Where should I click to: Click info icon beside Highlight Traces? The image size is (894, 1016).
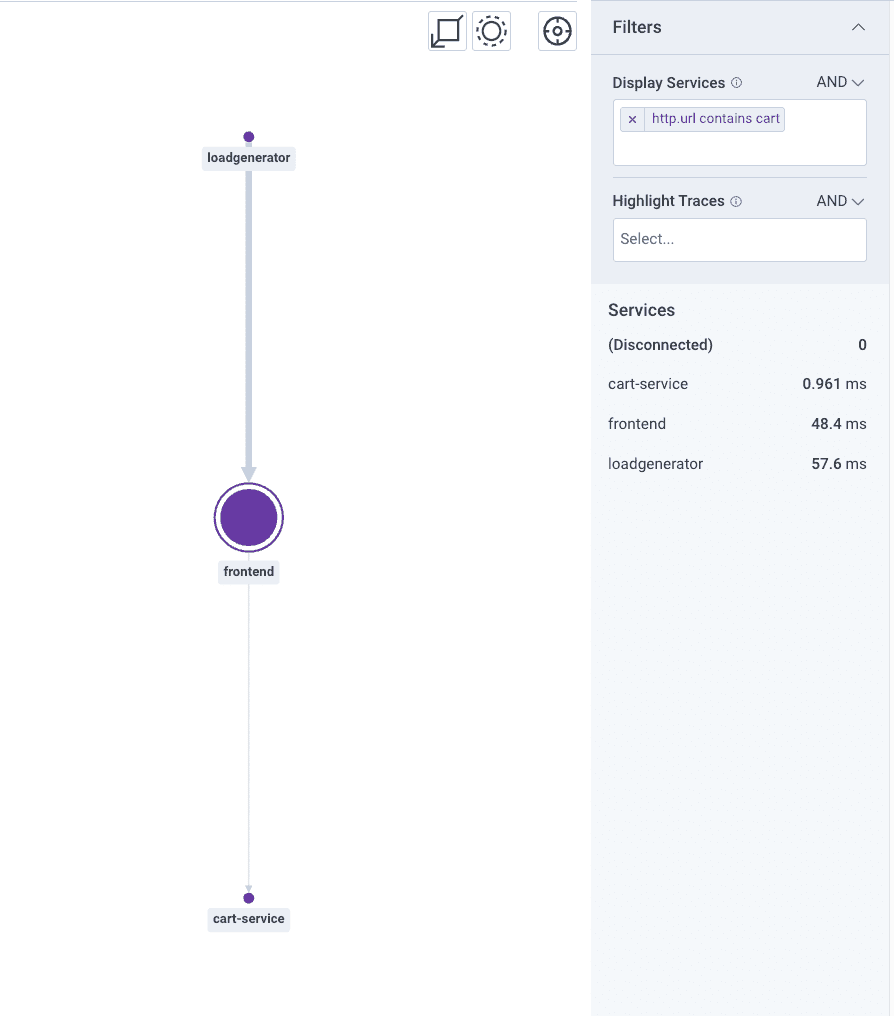(736, 201)
